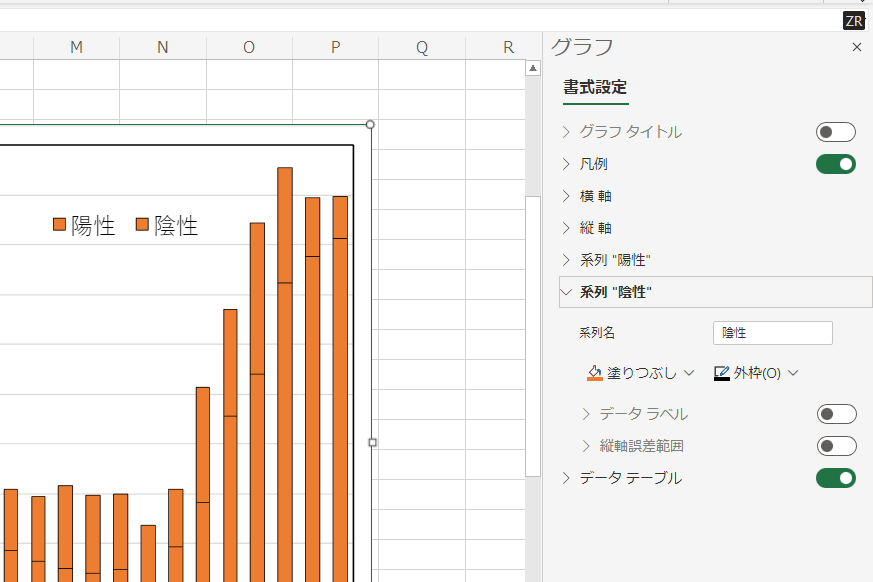
Task: Enable the データ ラベル toggle
Action: click(837, 414)
